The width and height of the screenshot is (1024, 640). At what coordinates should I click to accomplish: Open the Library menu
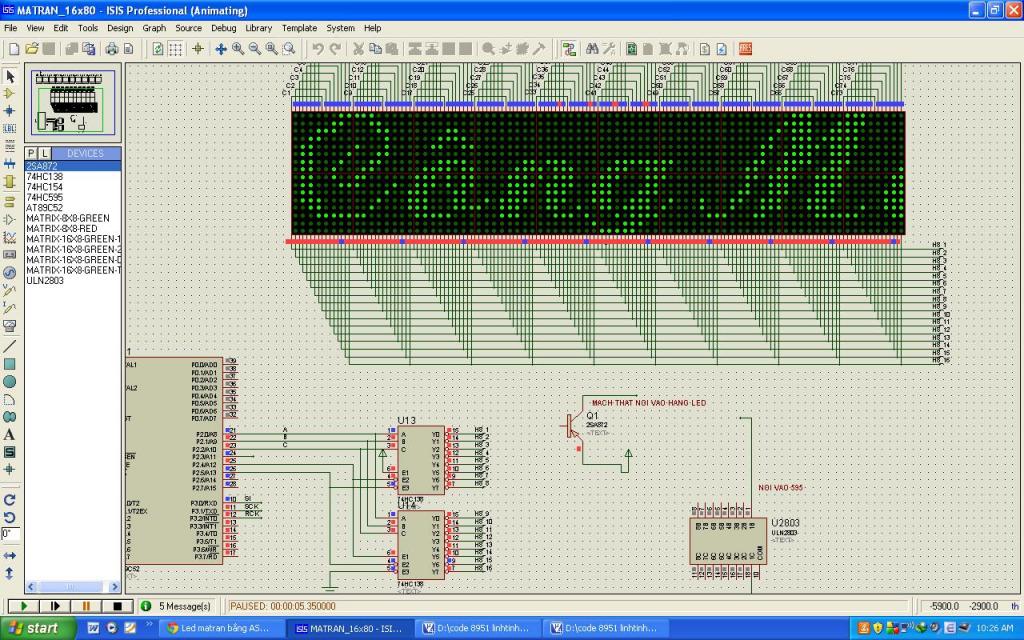point(258,28)
